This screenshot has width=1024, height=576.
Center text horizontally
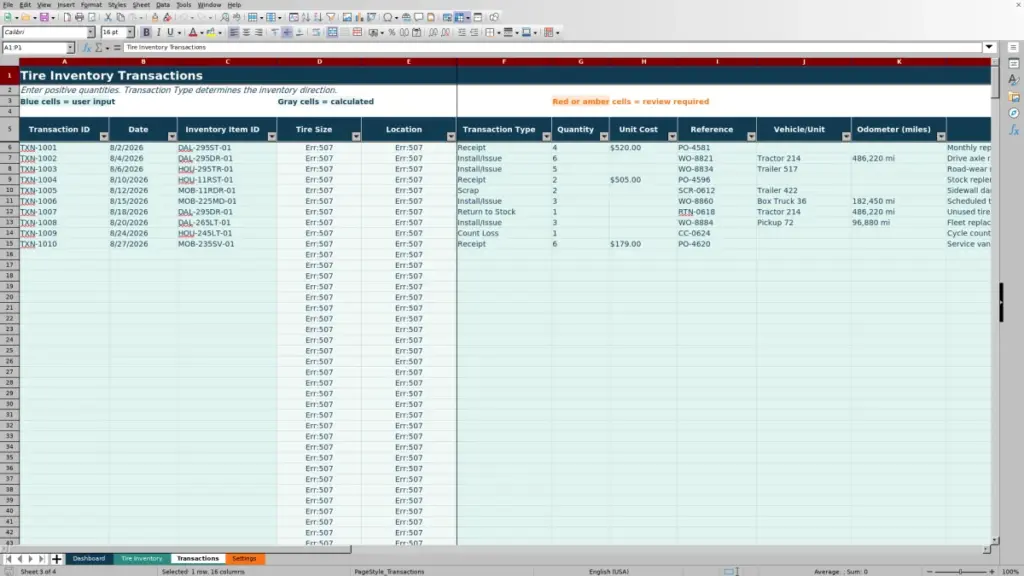(246, 33)
